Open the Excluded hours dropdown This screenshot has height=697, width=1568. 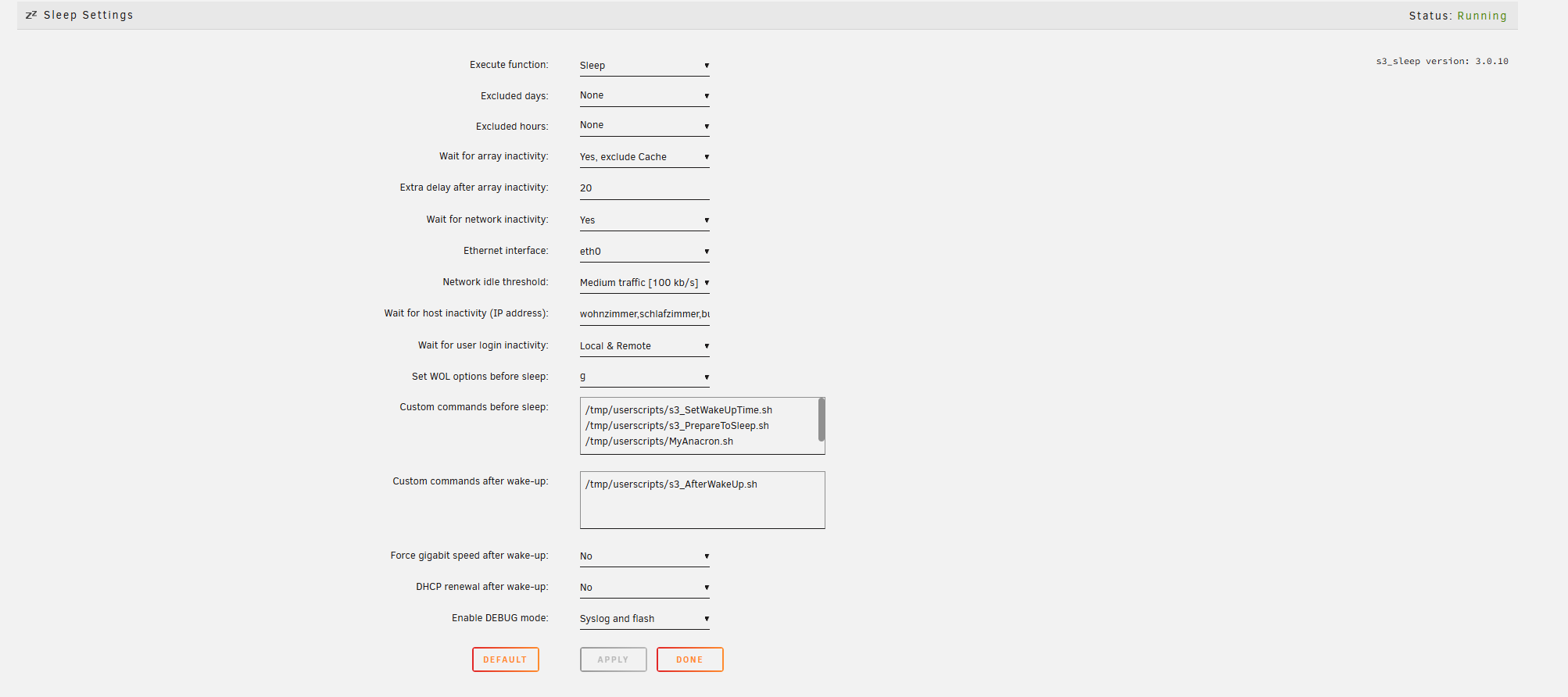(x=644, y=125)
